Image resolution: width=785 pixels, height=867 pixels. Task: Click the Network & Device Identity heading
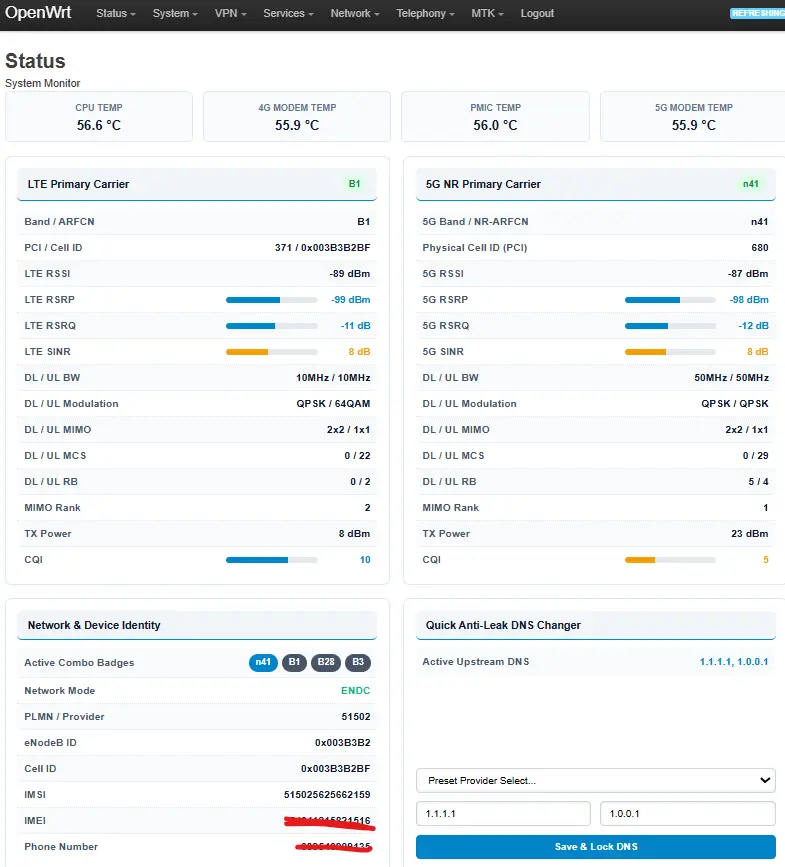(x=94, y=625)
